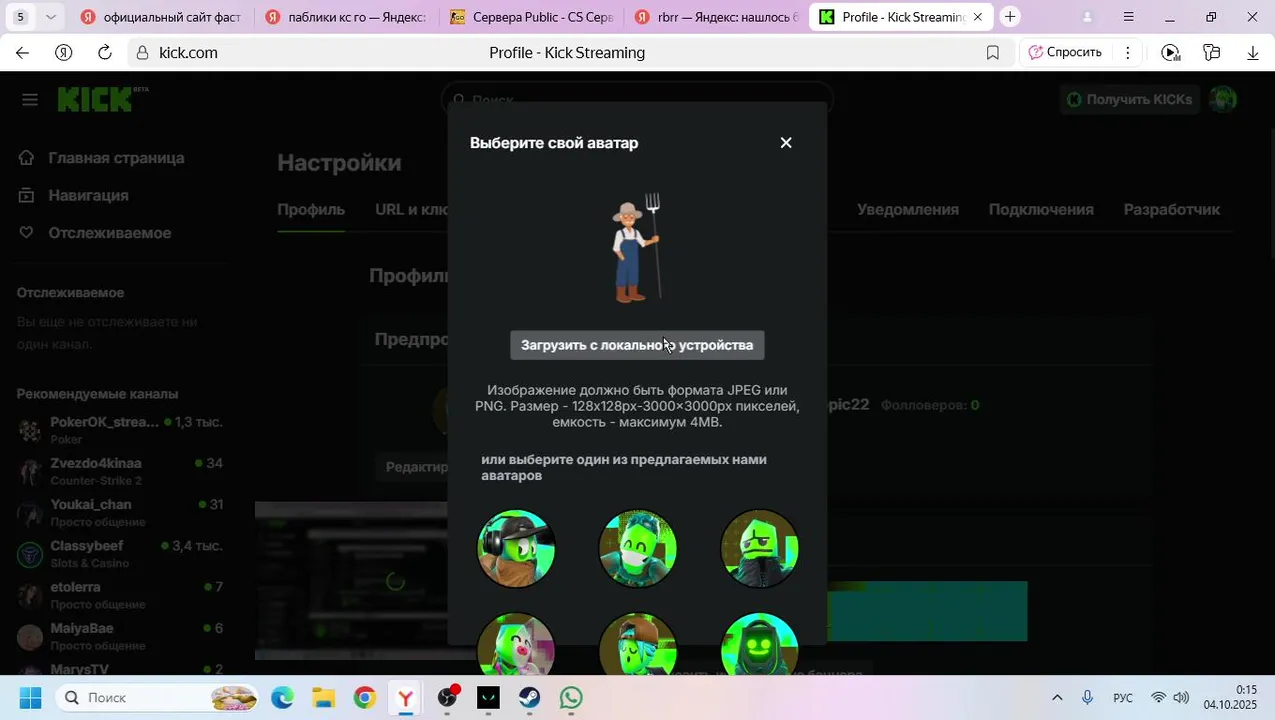Viewport: 1275px width, 720px height.
Task: Show hidden system tray icons
Action: [1057, 698]
